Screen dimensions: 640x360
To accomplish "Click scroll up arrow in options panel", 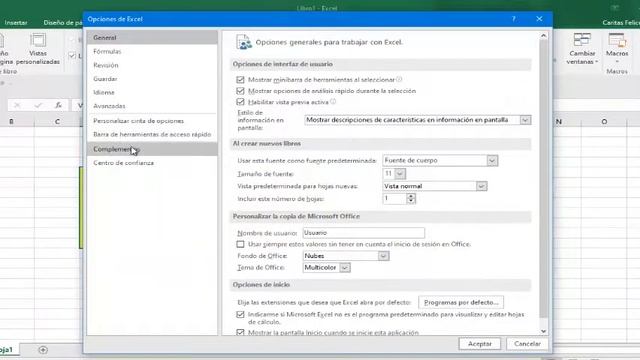I will coord(543,36).
